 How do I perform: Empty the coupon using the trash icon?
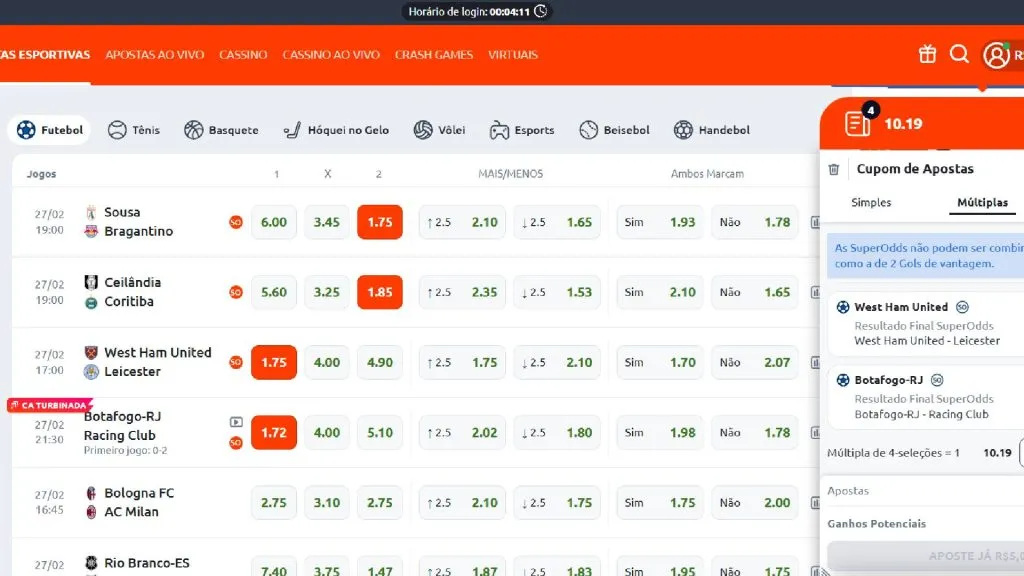point(835,168)
